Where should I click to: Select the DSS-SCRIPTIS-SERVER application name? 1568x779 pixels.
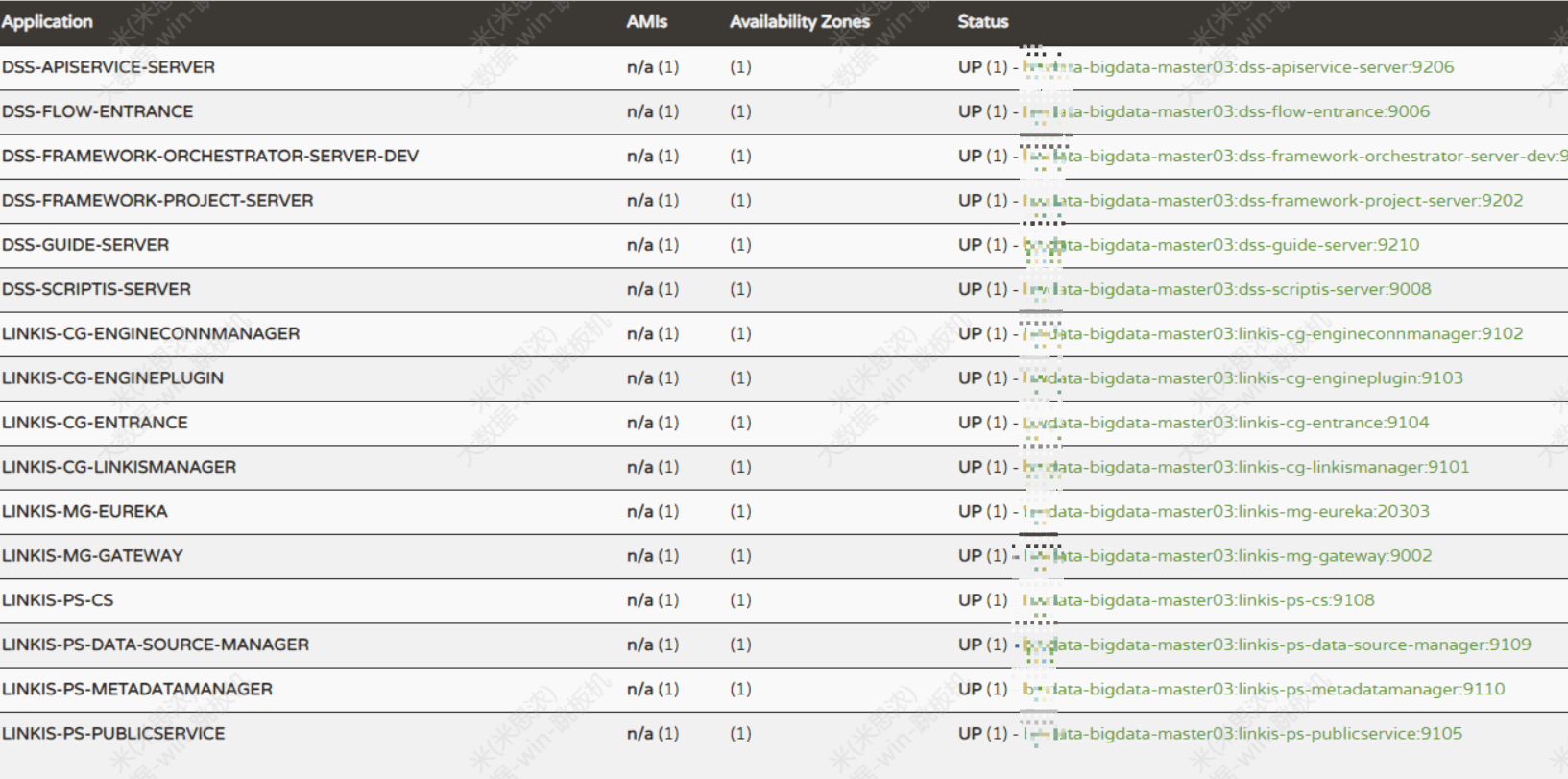click(96, 289)
